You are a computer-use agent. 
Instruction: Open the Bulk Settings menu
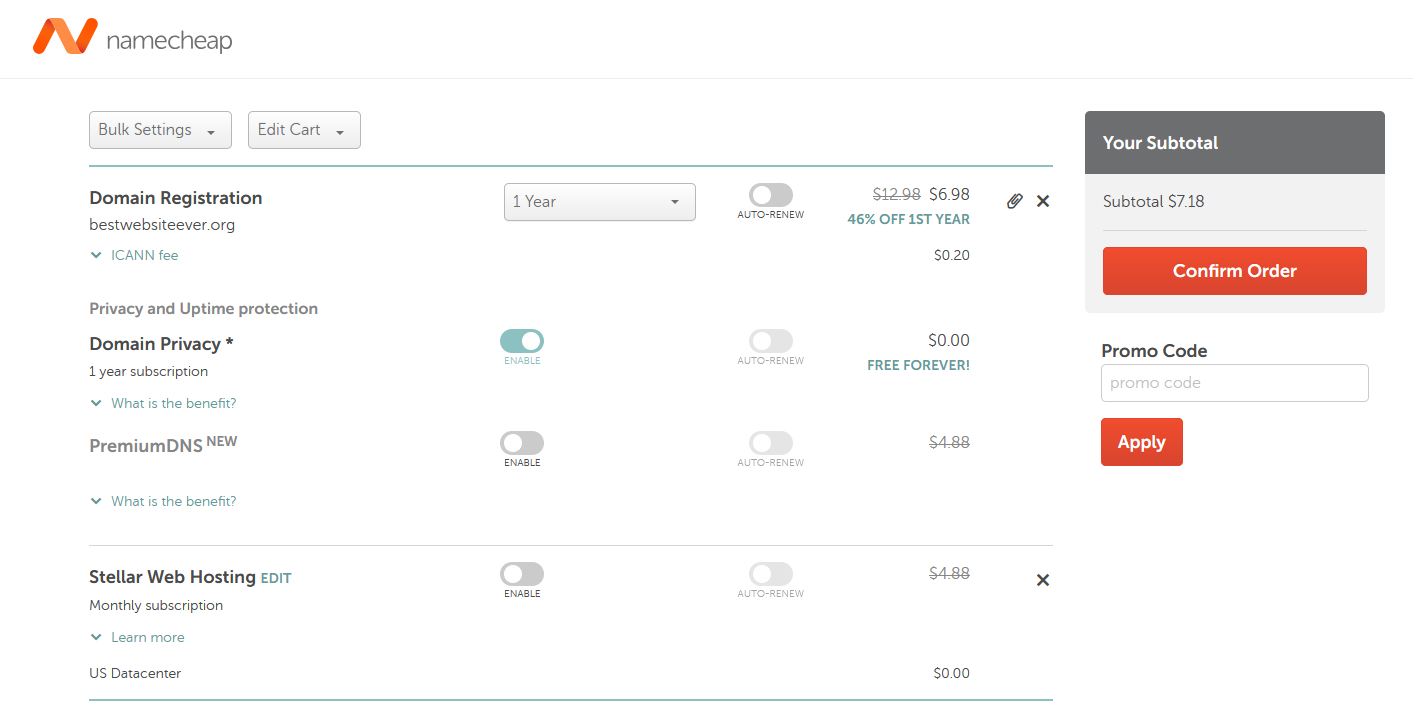160,130
